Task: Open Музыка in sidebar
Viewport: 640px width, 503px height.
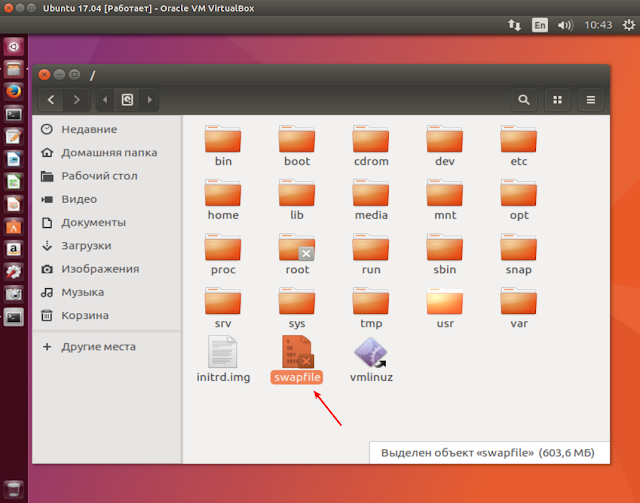Action: (x=107, y=292)
